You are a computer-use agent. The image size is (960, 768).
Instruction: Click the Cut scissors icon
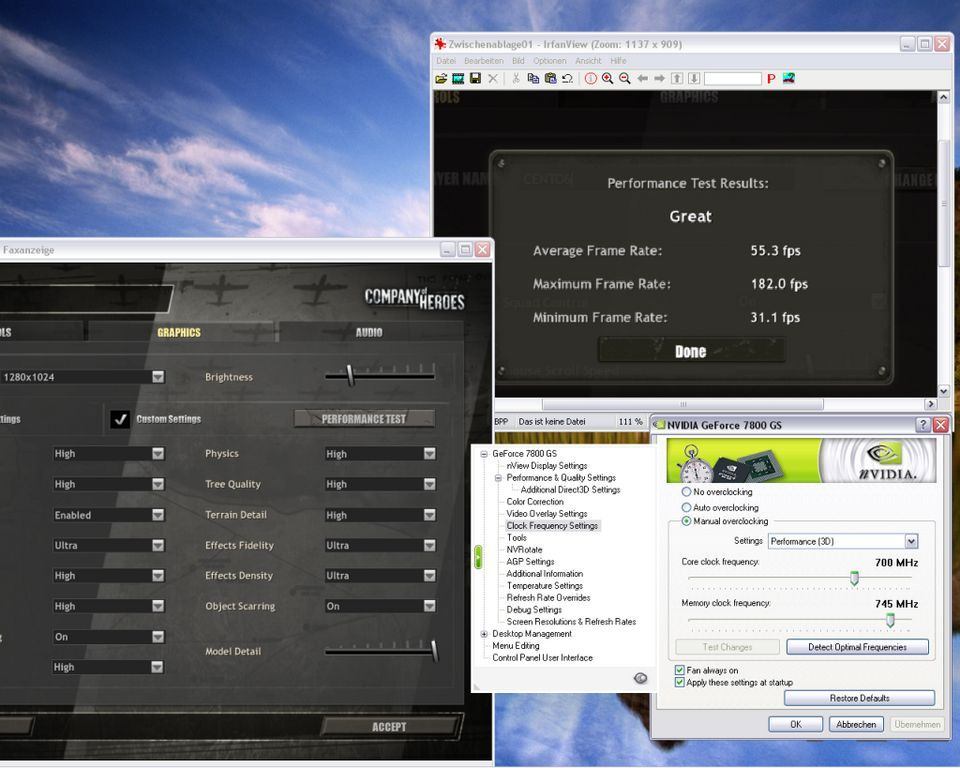pyautogui.click(x=516, y=78)
